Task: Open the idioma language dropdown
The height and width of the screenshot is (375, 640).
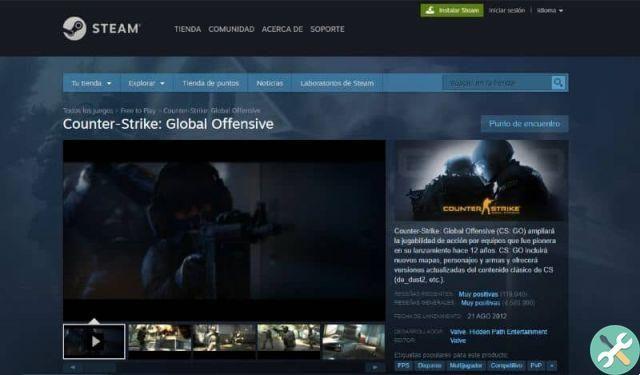Action: (x=550, y=11)
